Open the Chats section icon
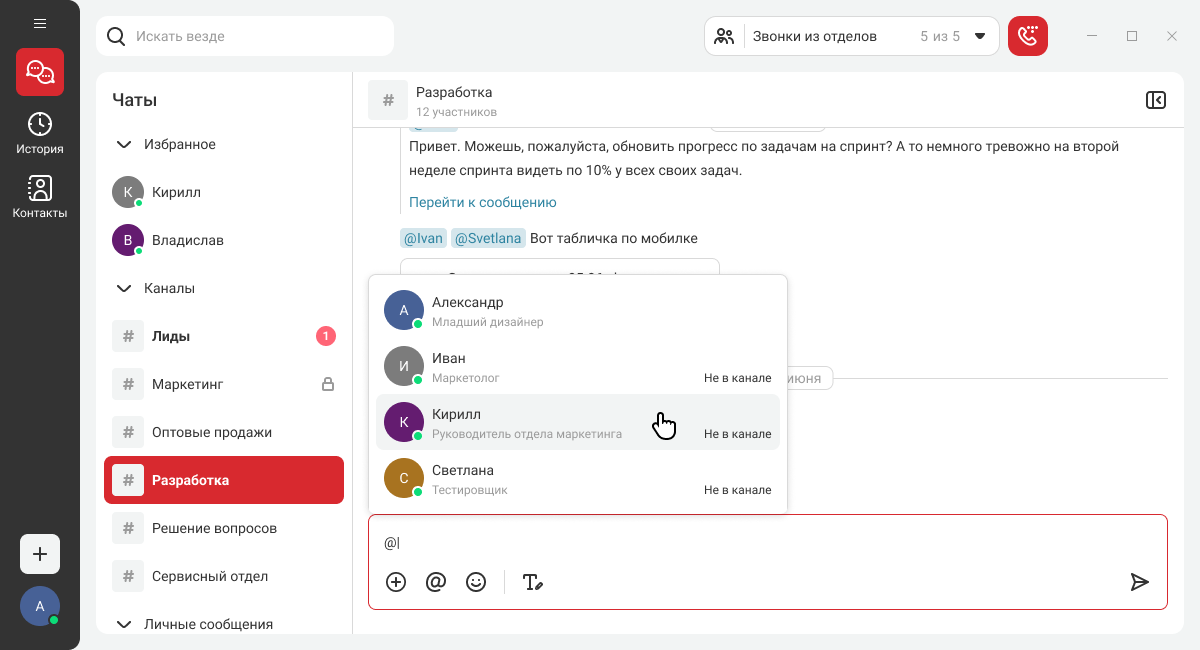 click(40, 72)
